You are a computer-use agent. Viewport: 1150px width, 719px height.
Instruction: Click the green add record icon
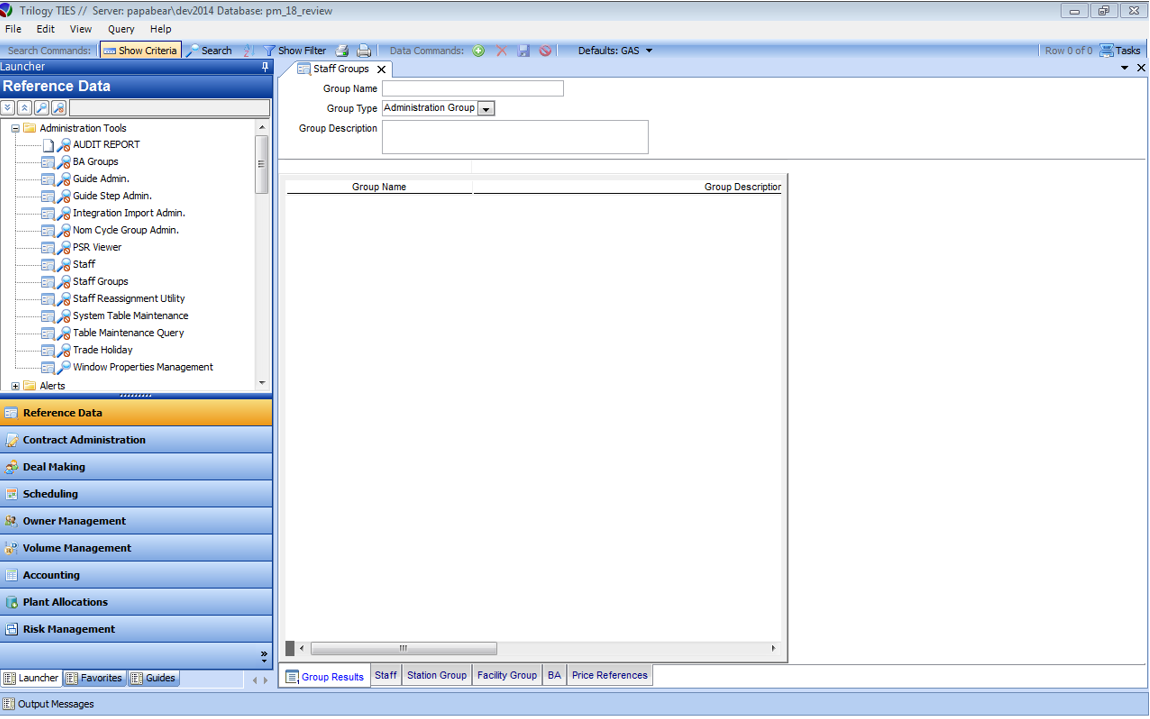pyautogui.click(x=478, y=51)
